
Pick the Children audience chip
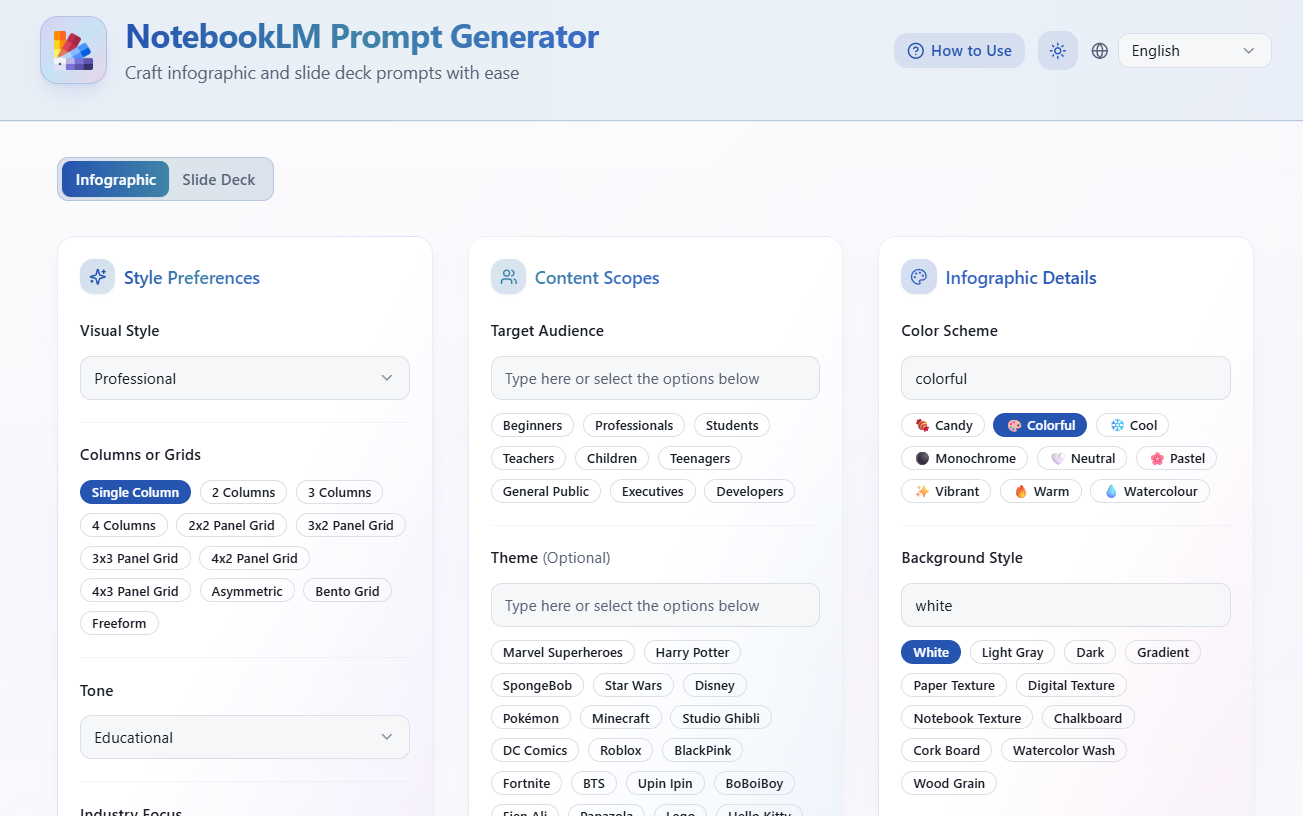[612, 458]
